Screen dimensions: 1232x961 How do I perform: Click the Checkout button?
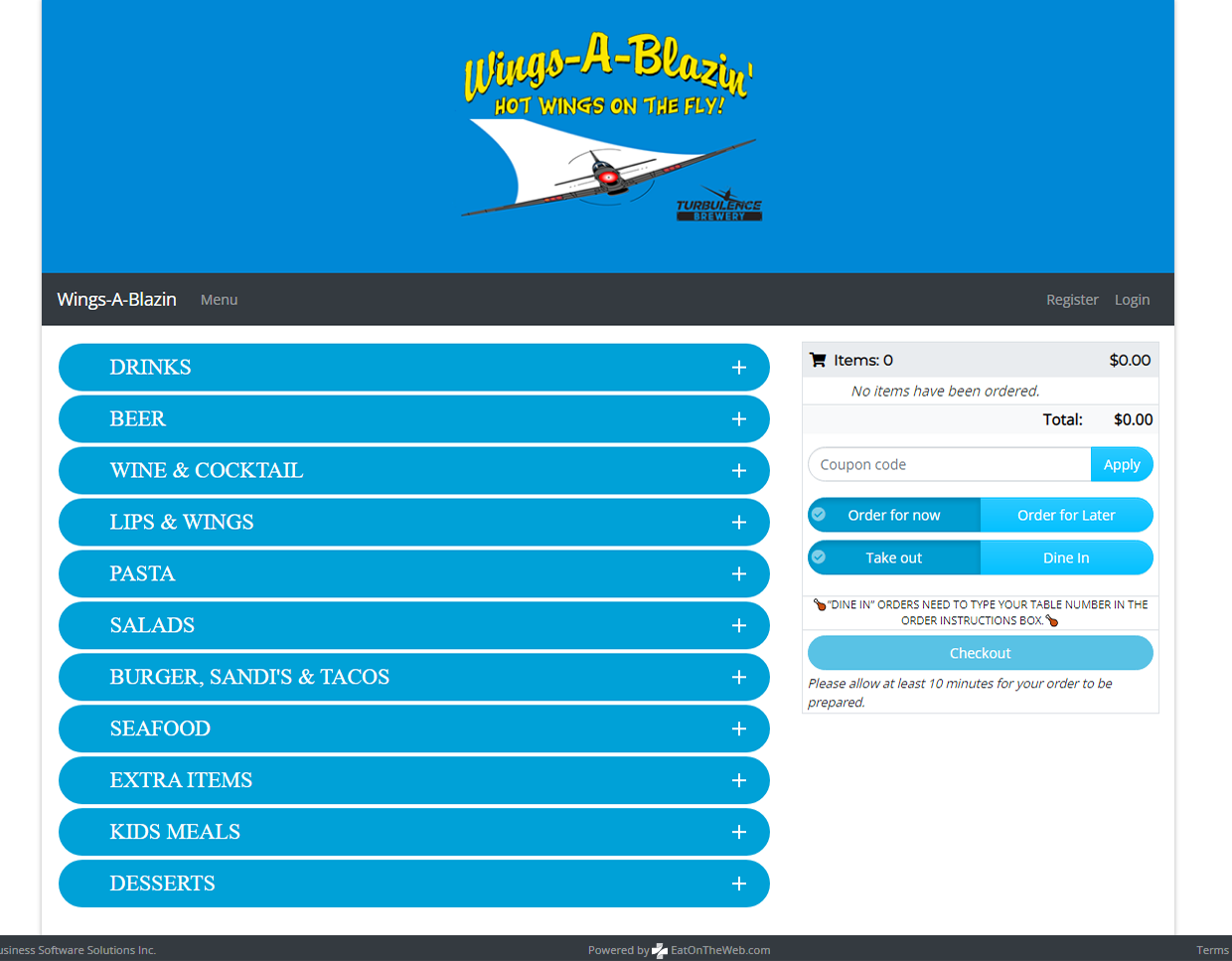(981, 653)
